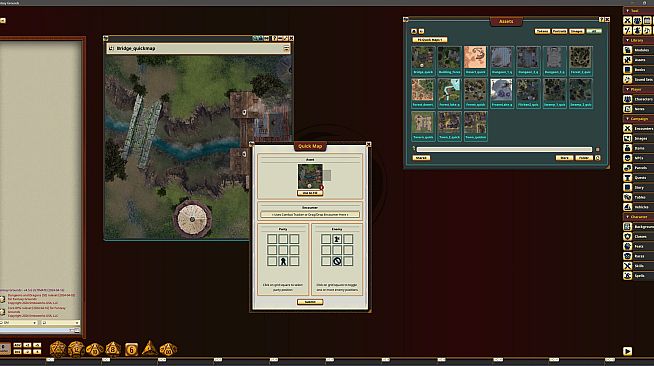Filter assets by Portraits
The image size is (654, 366).
pyautogui.click(x=559, y=31)
